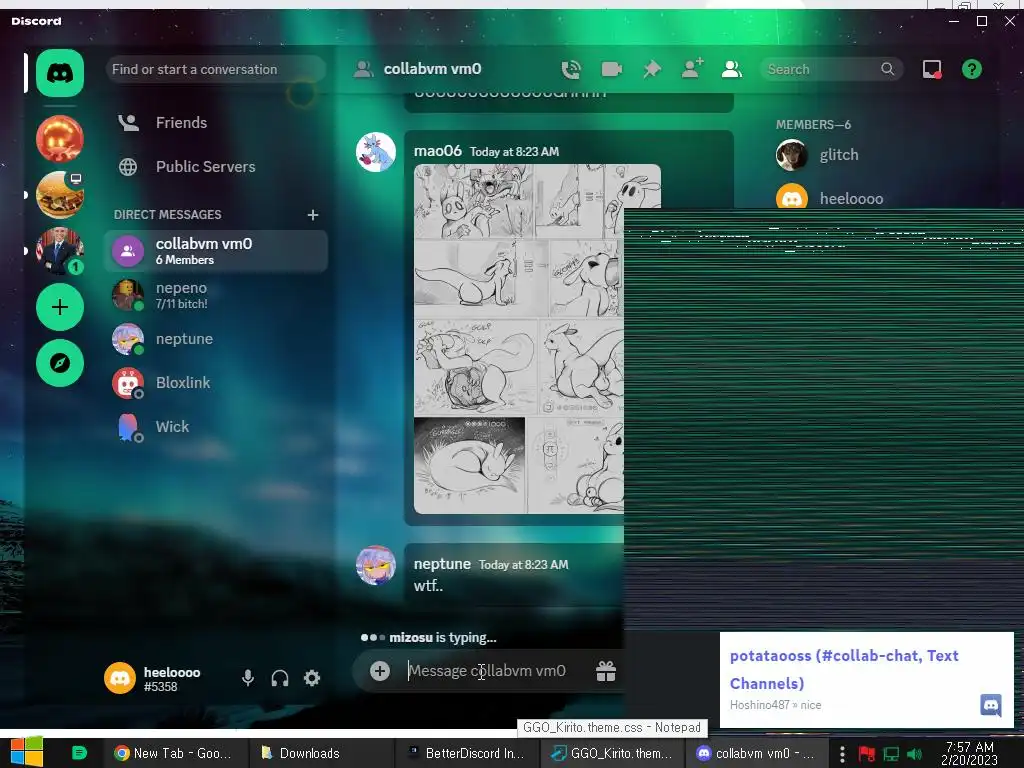The image size is (1024, 768).
Task: Open the network tray icon
Action: (x=891, y=754)
